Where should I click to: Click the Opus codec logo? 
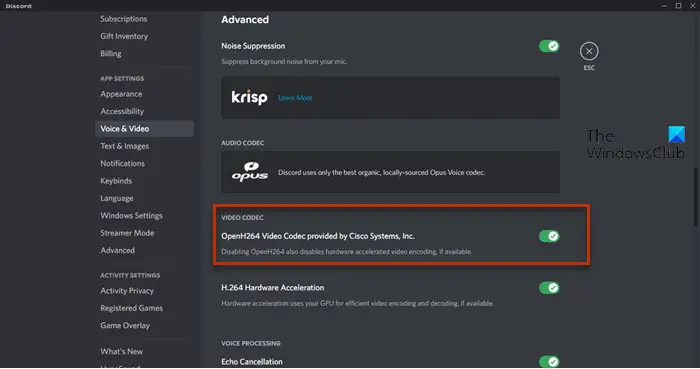pos(250,172)
